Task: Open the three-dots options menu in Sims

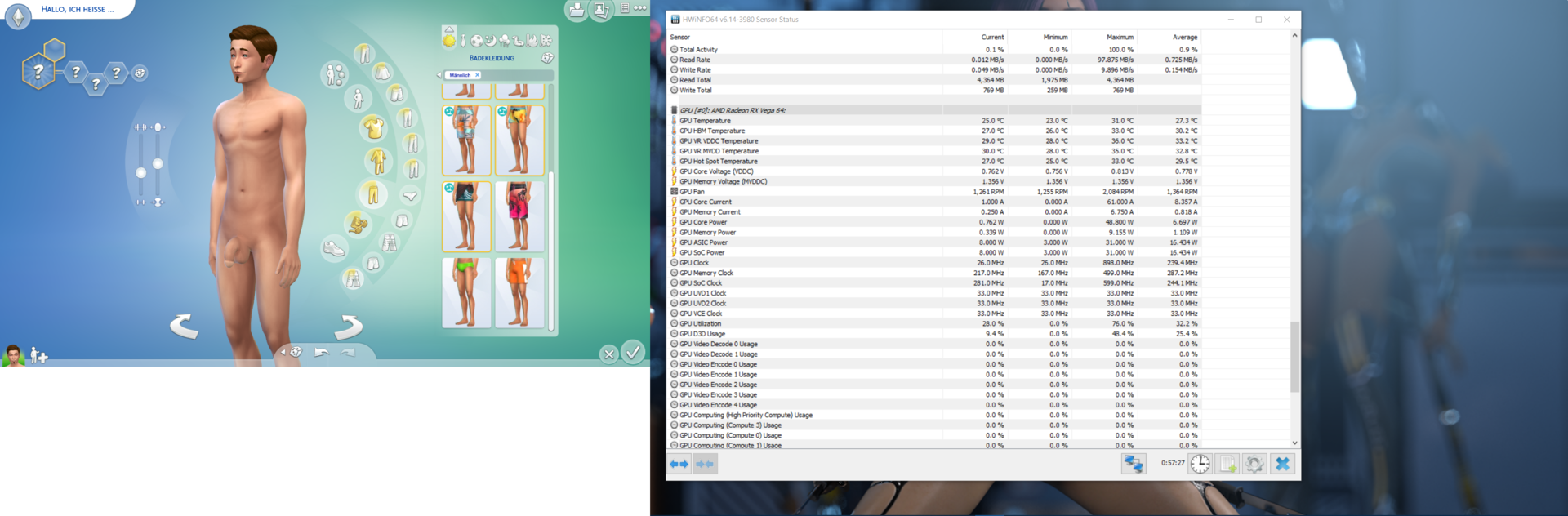Action: pos(640,8)
